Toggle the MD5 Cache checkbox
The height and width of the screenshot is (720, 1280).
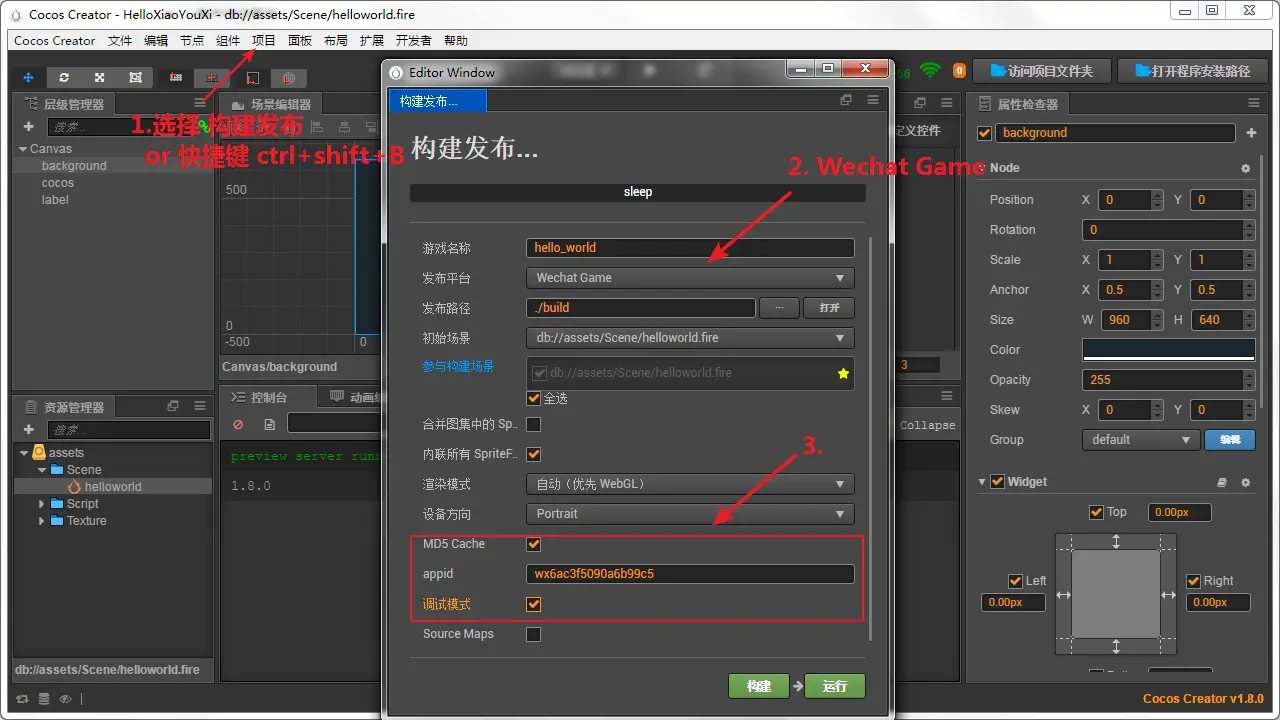click(534, 544)
